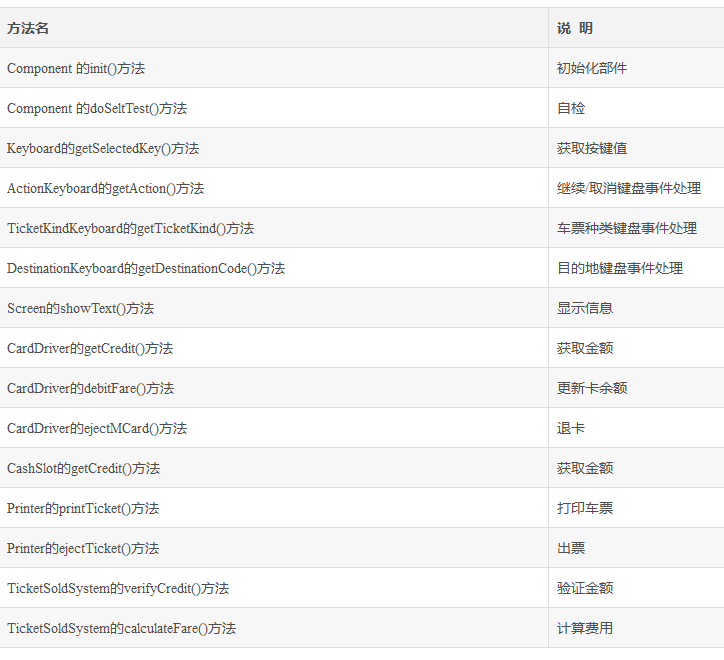
Task: Click TicketKindKeyboard的getTicketKind()方法 cell
Action: (x=274, y=228)
